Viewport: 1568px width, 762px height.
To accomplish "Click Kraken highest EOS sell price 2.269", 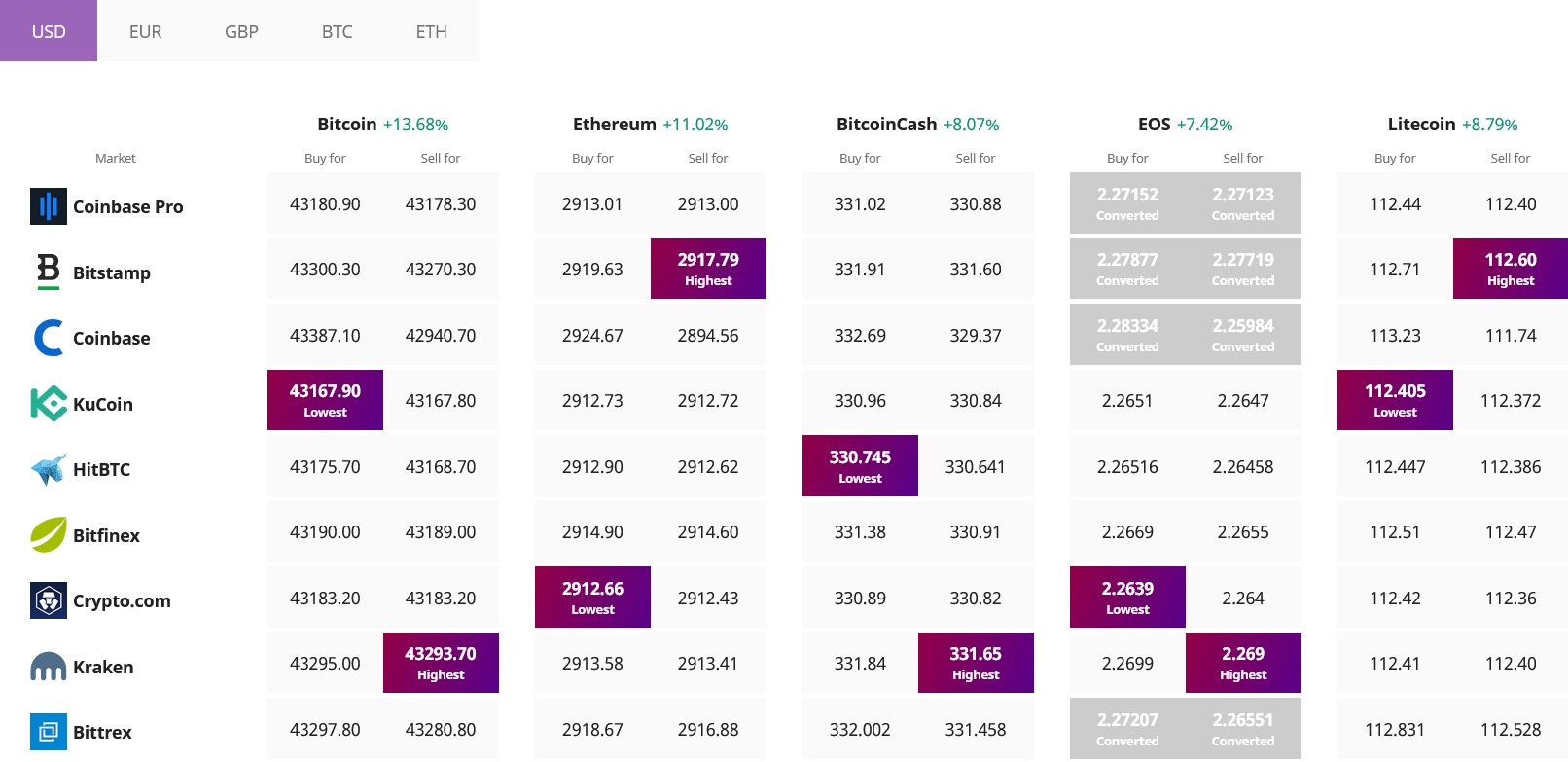I will point(1243,663).
